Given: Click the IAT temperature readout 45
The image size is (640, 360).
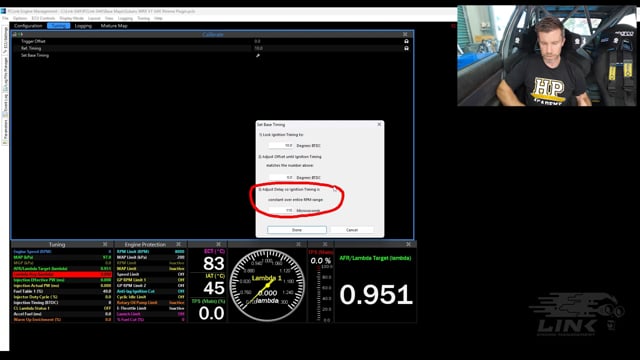Looking at the screenshot, I should click(213, 289).
